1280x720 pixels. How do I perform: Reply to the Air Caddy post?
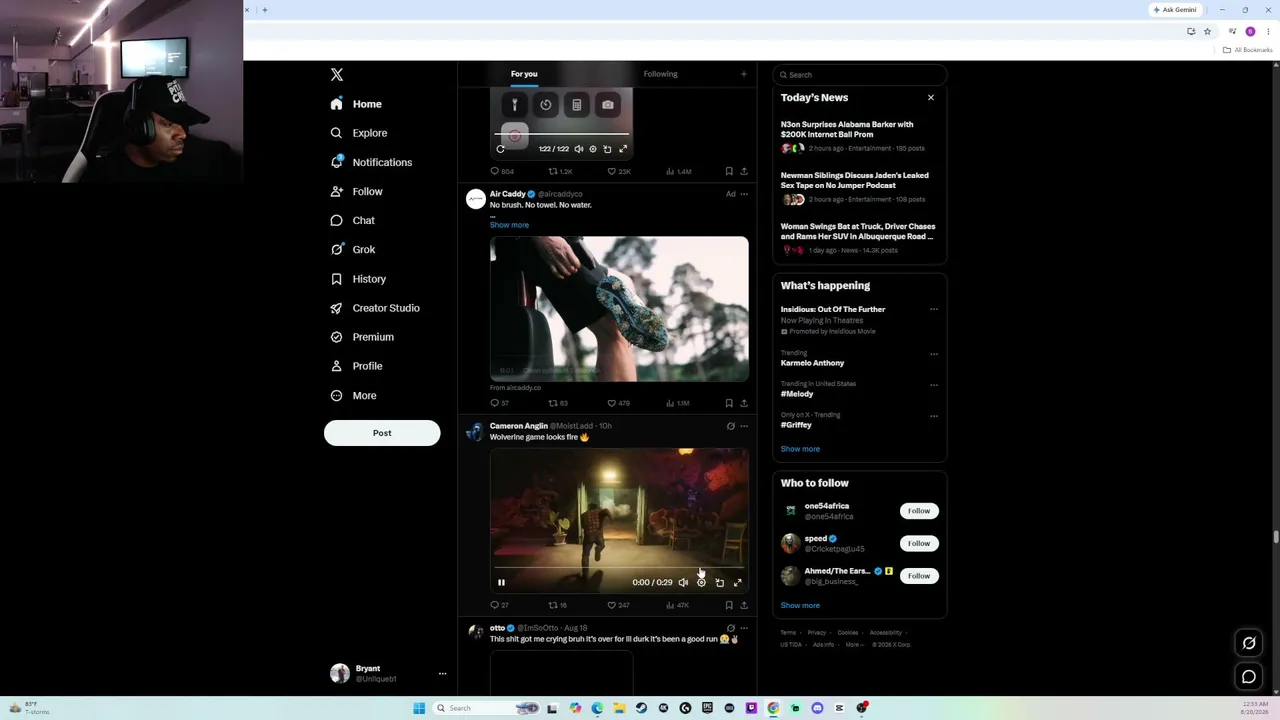499,404
